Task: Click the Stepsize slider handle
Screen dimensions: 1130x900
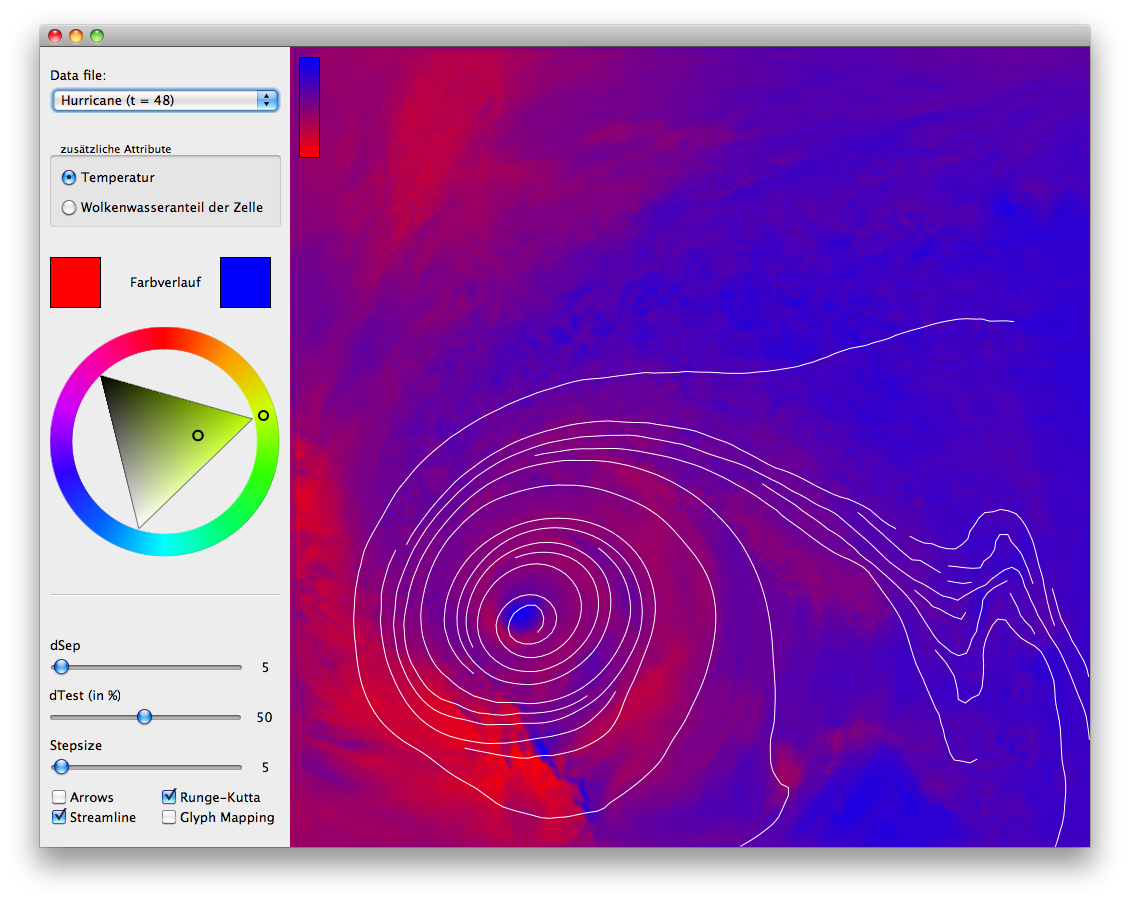Action: pyautogui.click(x=61, y=767)
